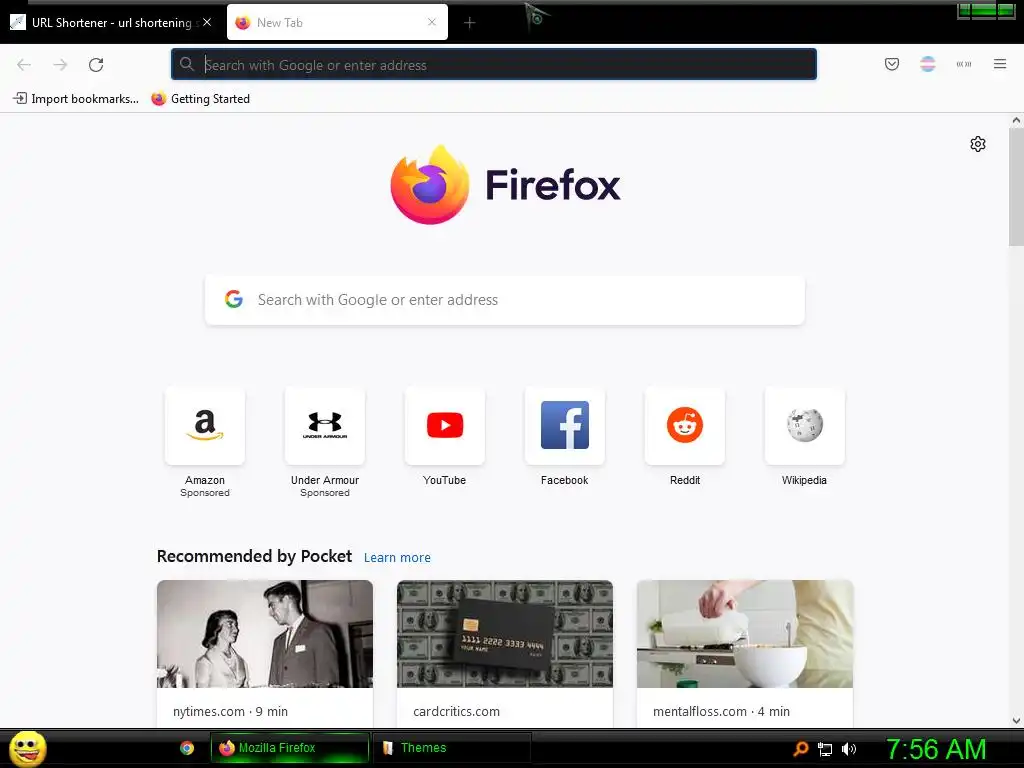The width and height of the screenshot is (1024, 768).
Task: Click the search magnifier tray icon
Action: (801, 749)
